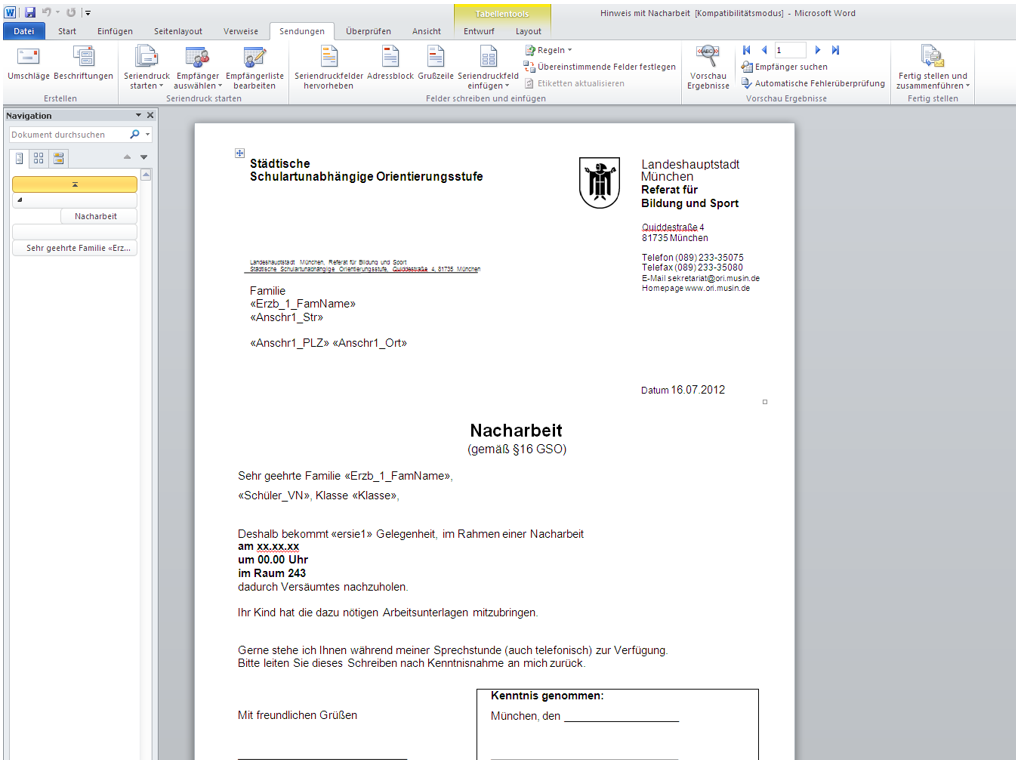Go to the next mail merge record
The width and height of the screenshot is (1016, 760).
pyautogui.click(x=818, y=50)
